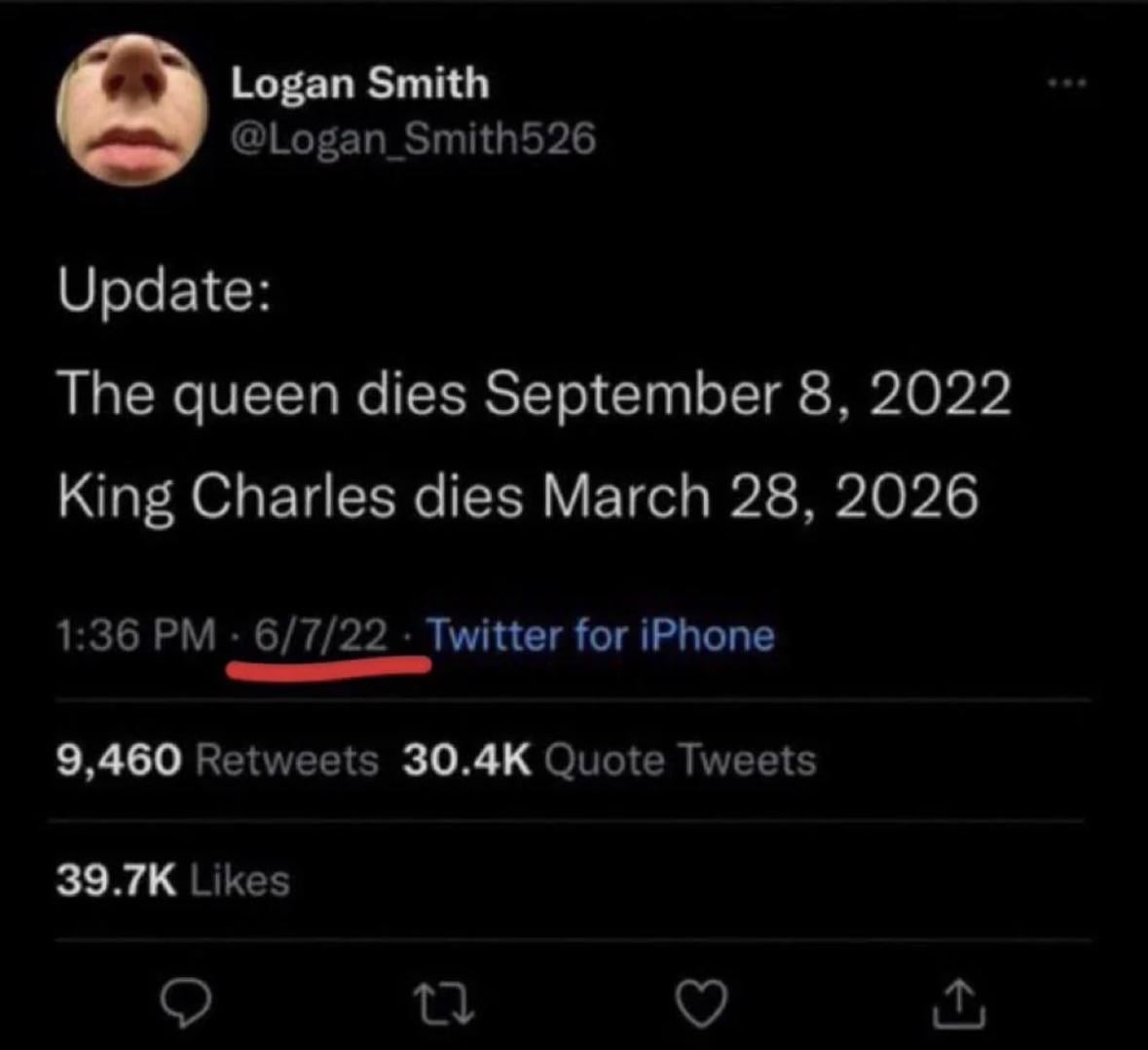Viewport: 1148px width, 1050px height.
Task: View the 9,460 Retweets list
Action: (218, 760)
